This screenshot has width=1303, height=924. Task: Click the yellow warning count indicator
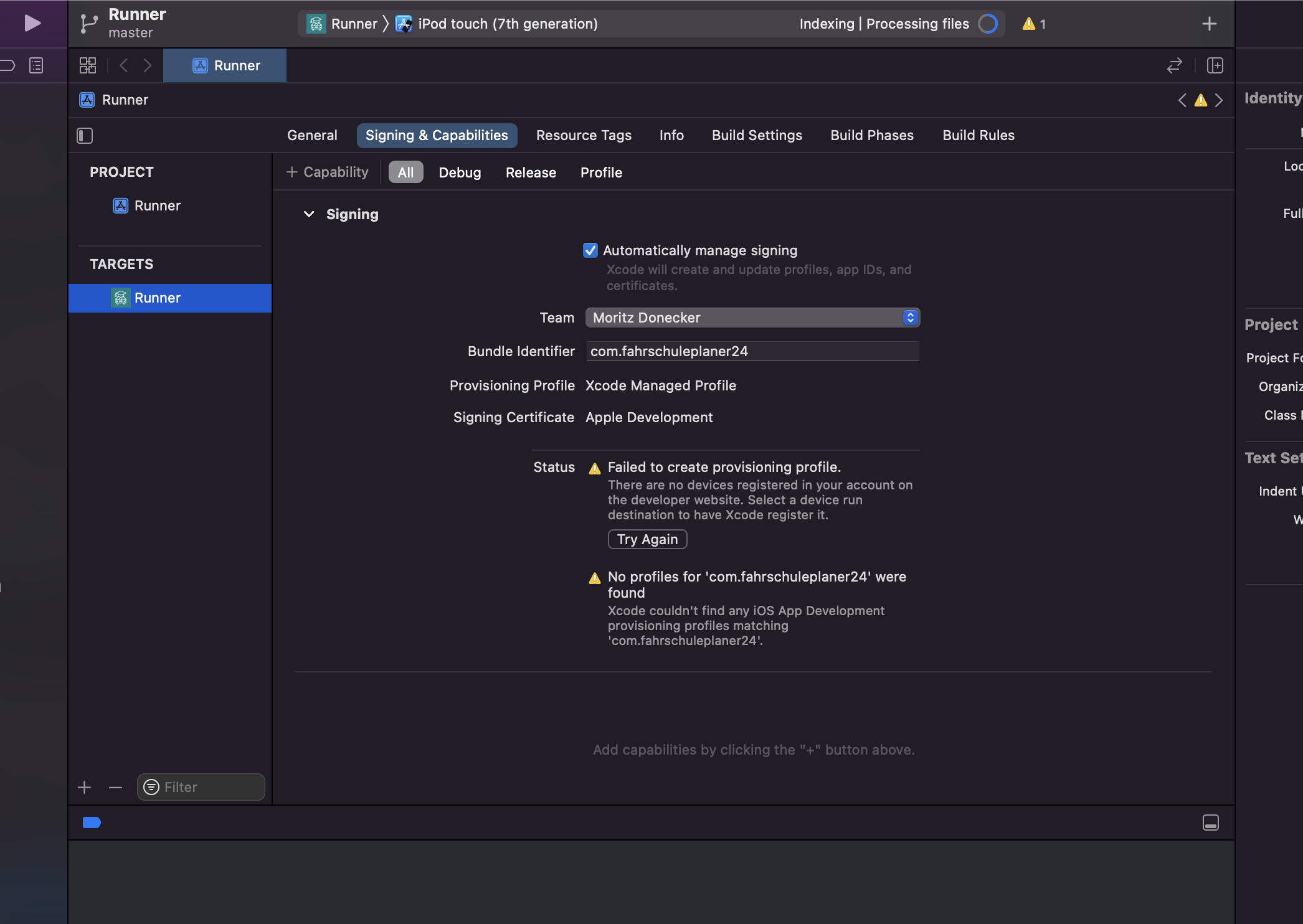[1034, 24]
